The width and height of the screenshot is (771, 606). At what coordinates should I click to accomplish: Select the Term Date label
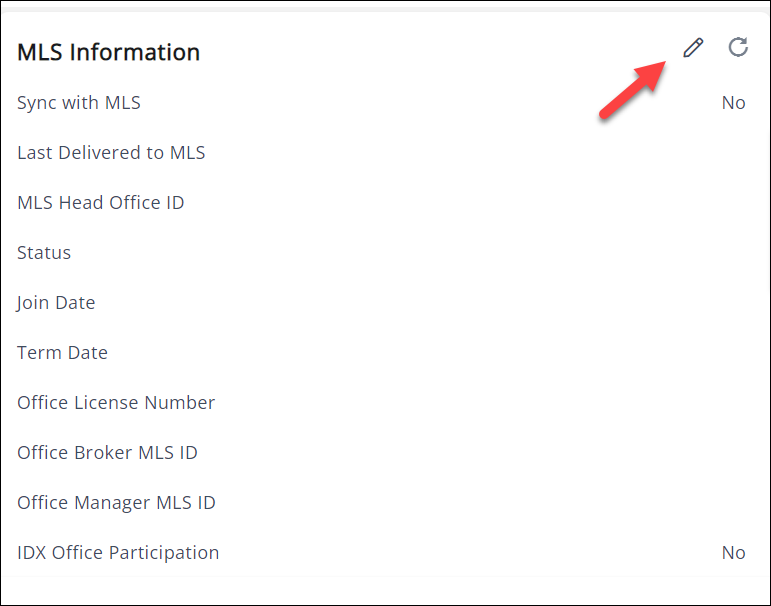click(62, 353)
